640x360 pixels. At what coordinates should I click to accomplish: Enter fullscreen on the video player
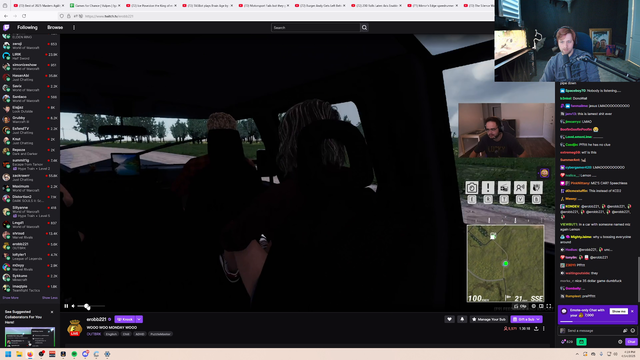549,306
